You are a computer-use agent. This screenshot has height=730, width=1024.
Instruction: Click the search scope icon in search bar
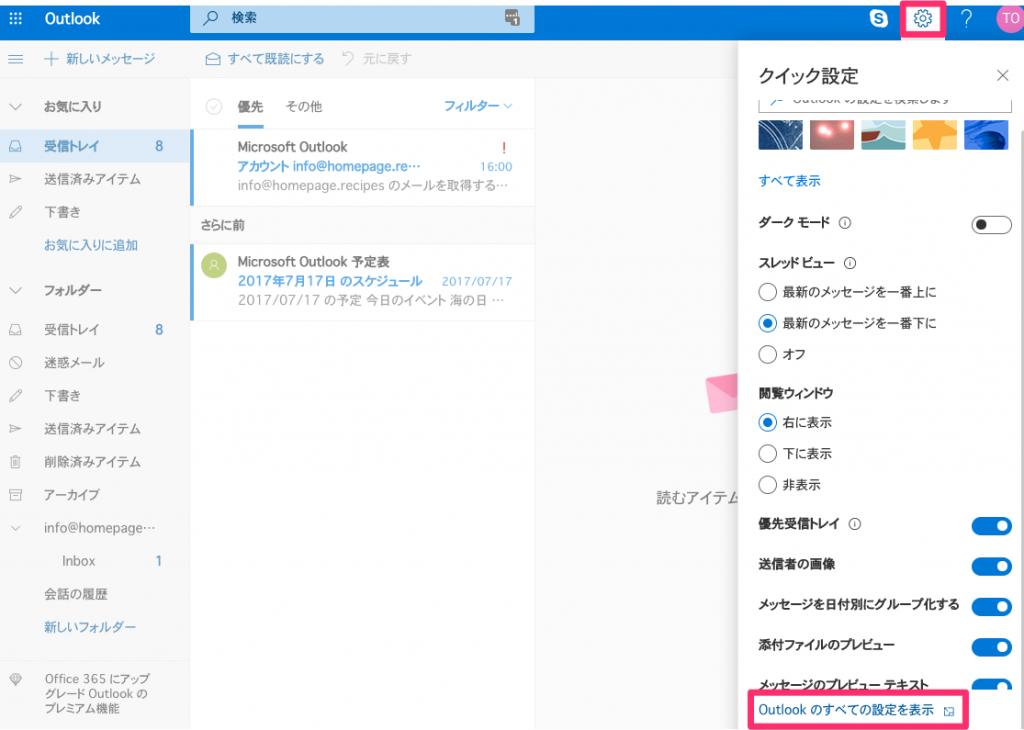pyautogui.click(x=513, y=18)
